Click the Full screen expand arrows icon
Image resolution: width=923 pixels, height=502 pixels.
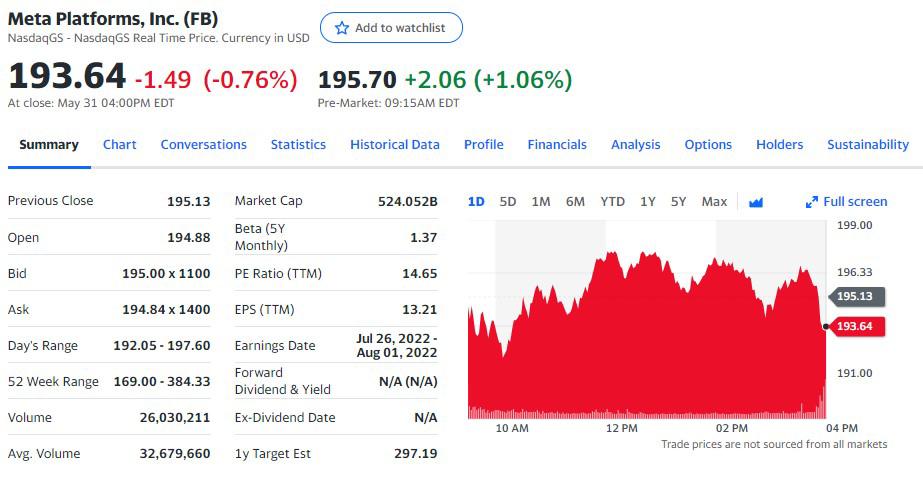point(812,202)
